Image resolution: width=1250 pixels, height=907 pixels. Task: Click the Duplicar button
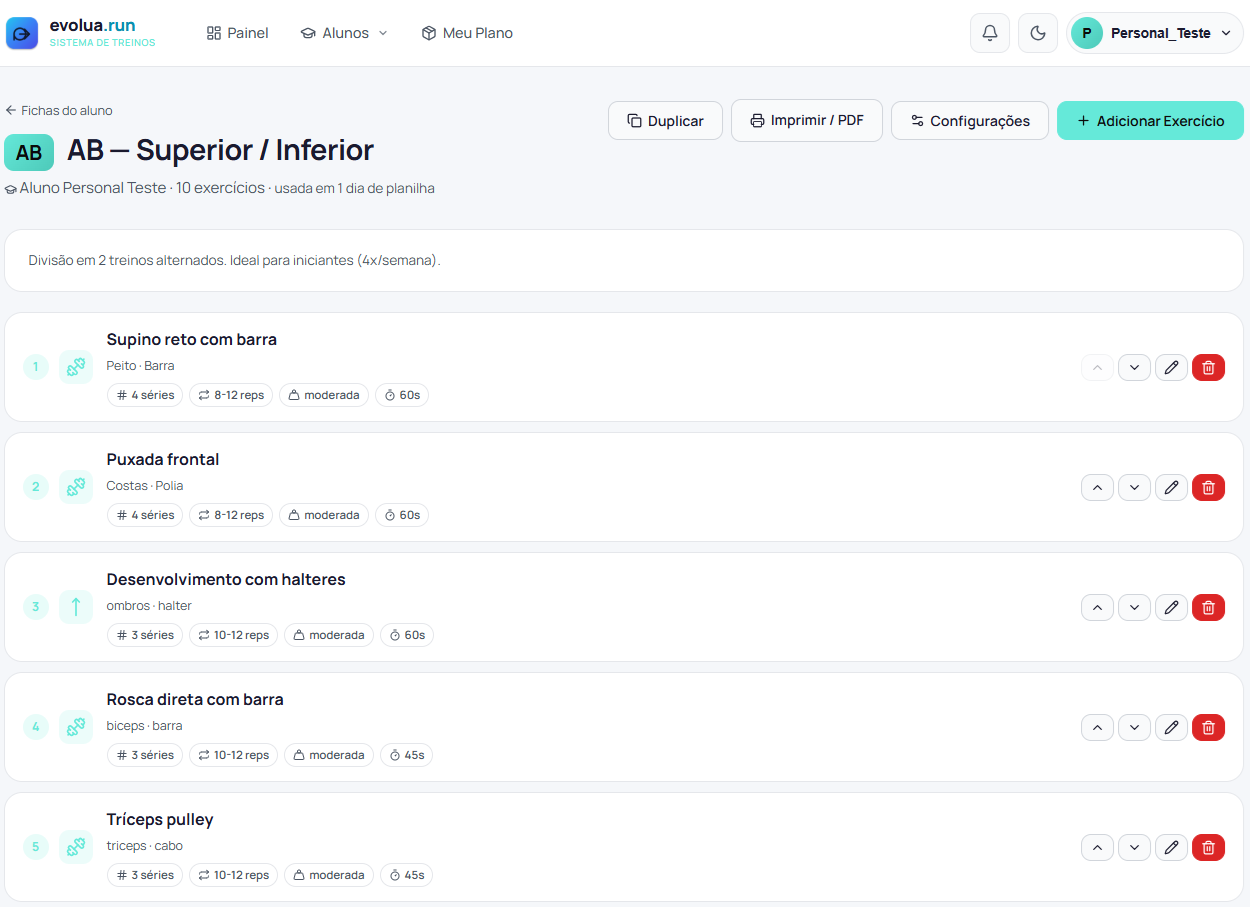tap(666, 120)
